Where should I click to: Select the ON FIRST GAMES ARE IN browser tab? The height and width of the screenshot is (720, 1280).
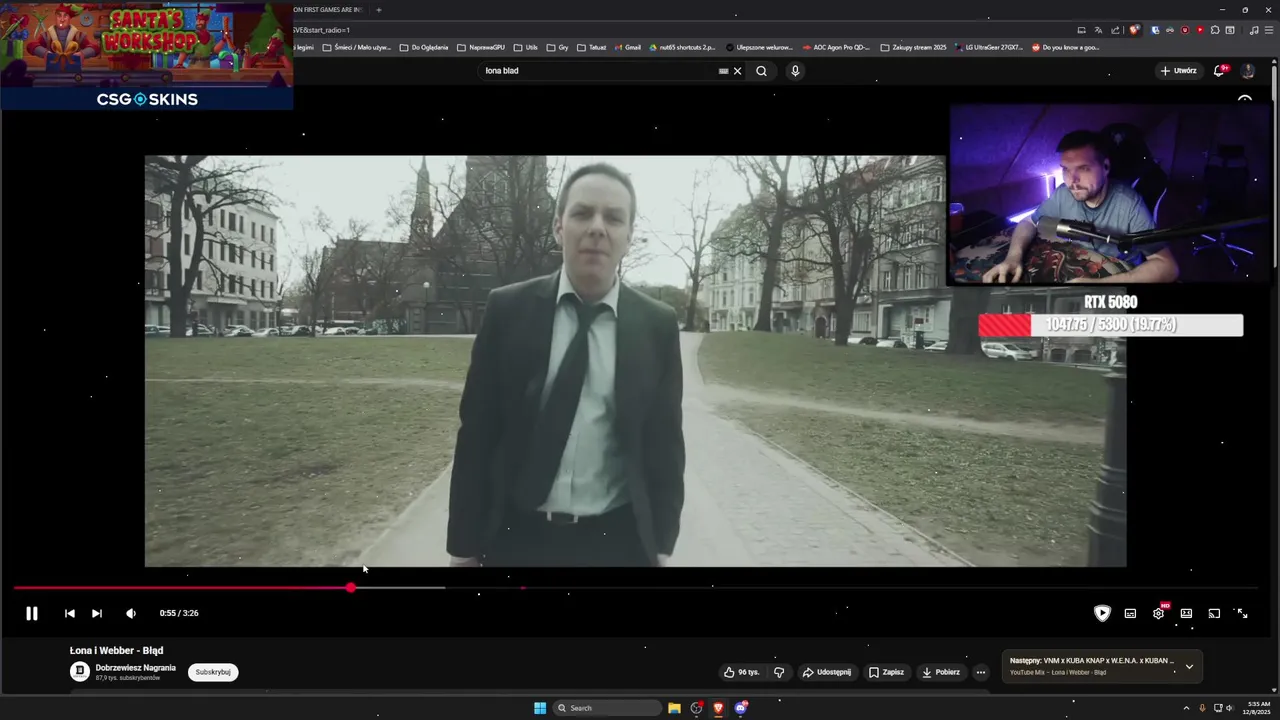coord(328,10)
